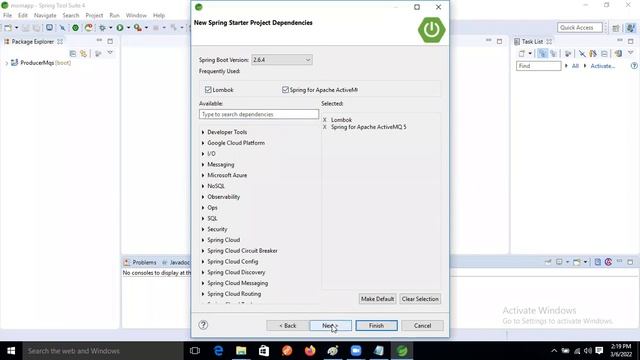Expand the ProducerMqs project tree node
The height and width of the screenshot is (360, 640).
(7, 63)
